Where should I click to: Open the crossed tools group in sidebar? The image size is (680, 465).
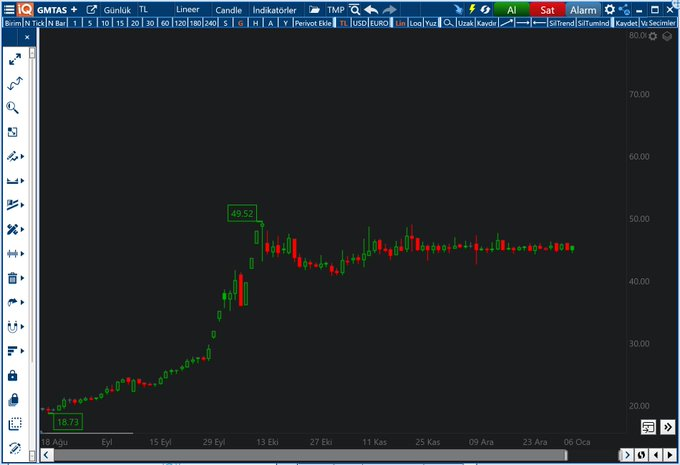tap(15, 229)
